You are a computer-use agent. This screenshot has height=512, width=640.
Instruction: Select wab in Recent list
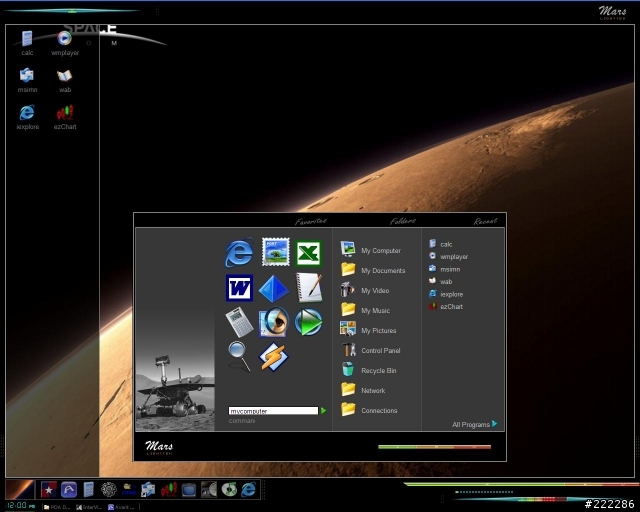tap(440, 281)
